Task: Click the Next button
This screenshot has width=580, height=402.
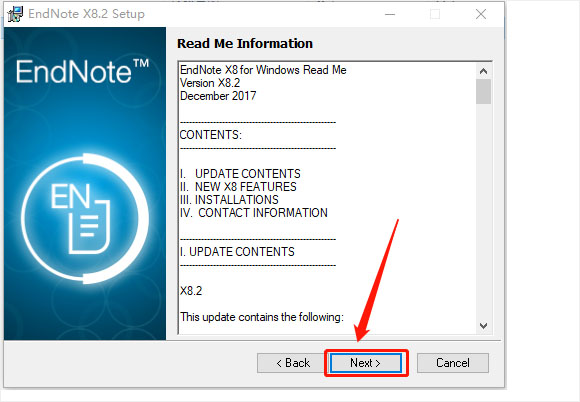Action: point(365,363)
